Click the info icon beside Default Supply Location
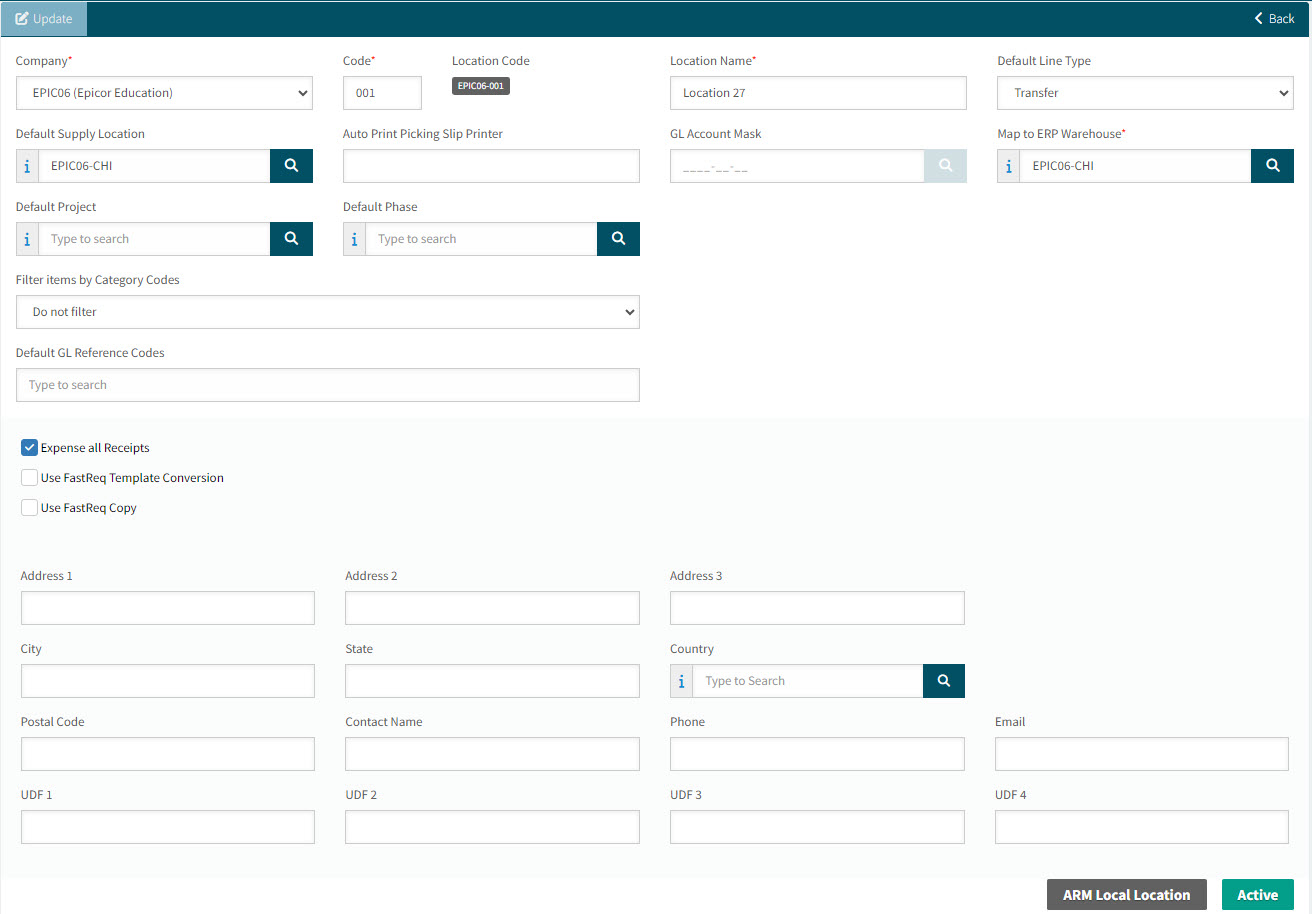 click(x=27, y=166)
